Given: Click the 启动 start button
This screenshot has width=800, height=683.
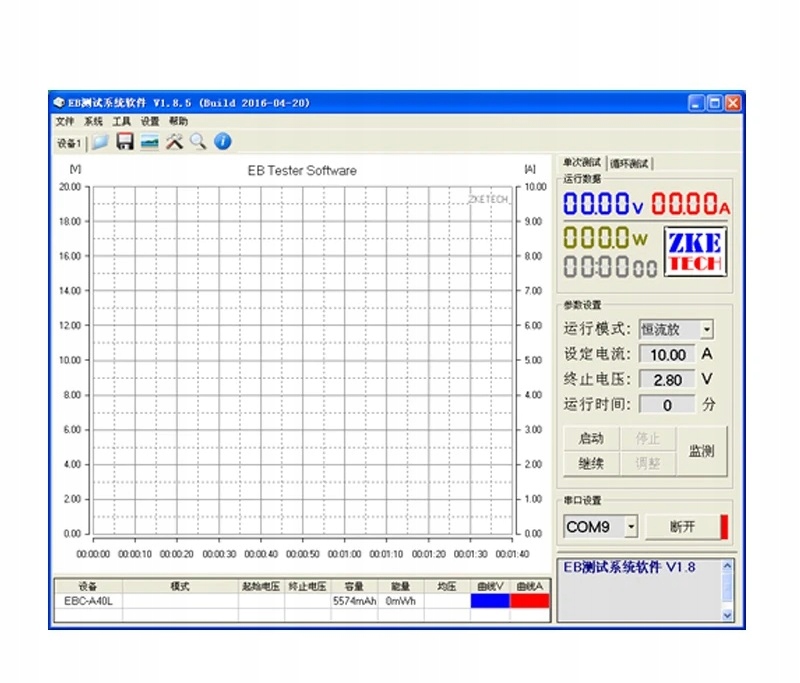Looking at the screenshot, I should coord(591,438).
